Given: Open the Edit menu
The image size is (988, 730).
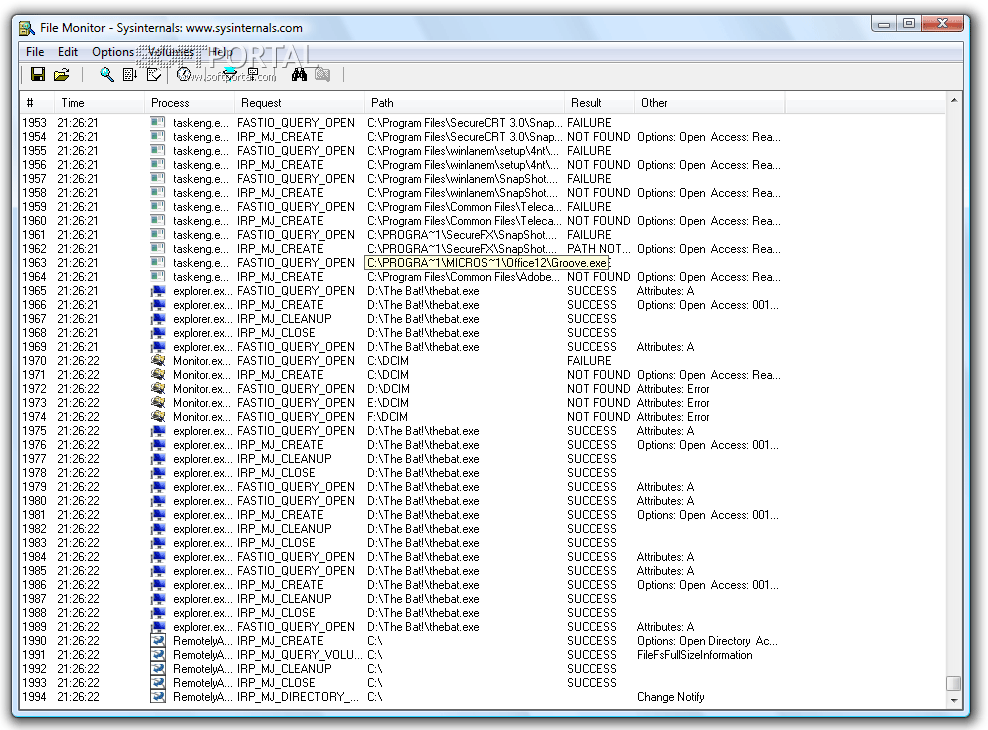Looking at the screenshot, I should pos(68,52).
